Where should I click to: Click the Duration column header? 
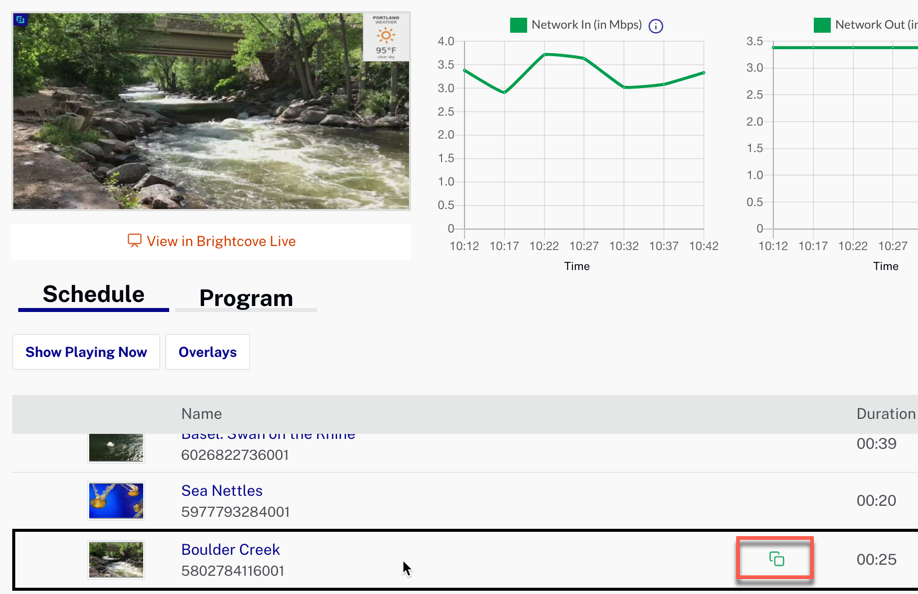[886, 414]
